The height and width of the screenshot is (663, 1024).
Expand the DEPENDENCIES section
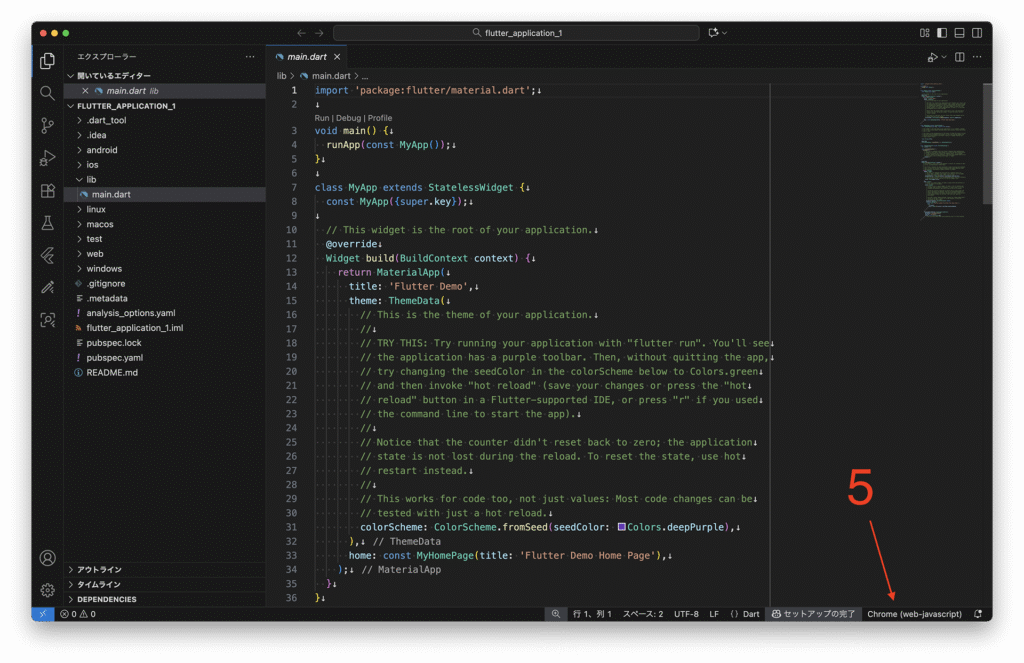coord(106,599)
